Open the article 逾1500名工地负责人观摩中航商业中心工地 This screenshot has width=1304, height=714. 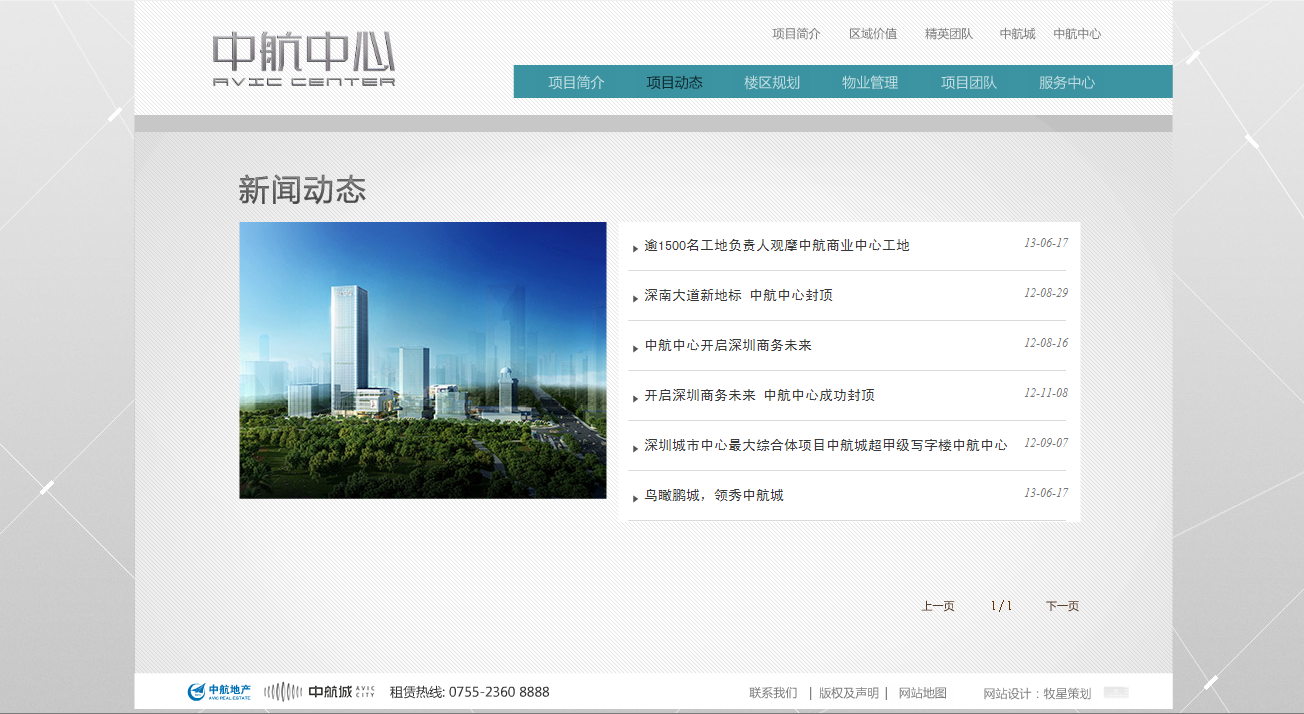(x=777, y=245)
